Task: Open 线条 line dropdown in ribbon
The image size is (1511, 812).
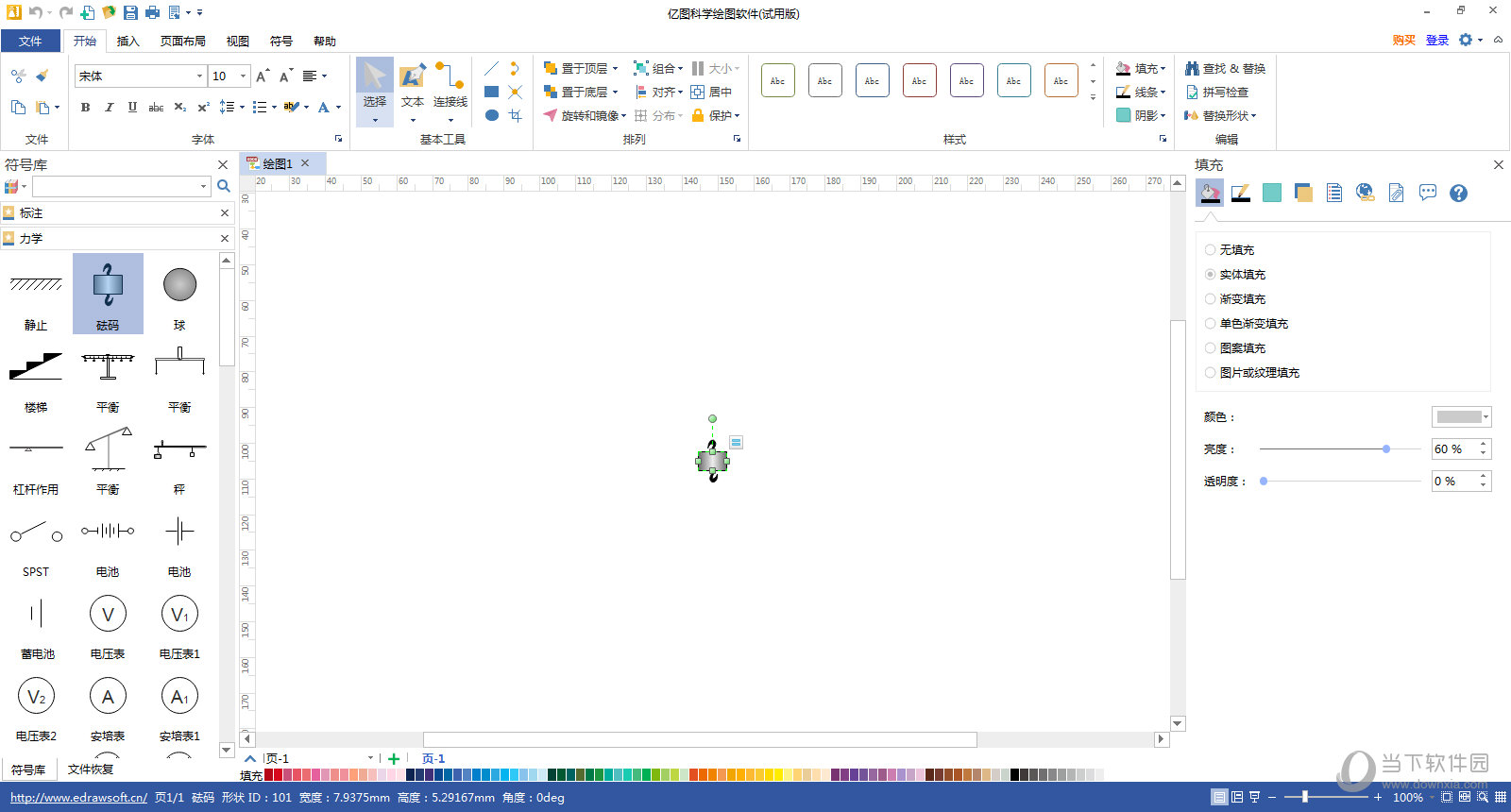Action: click(1141, 92)
